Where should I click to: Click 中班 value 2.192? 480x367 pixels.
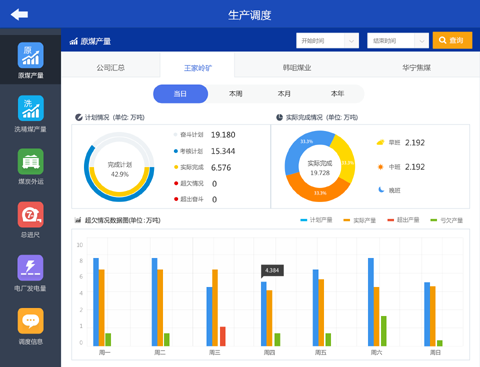(x=415, y=167)
